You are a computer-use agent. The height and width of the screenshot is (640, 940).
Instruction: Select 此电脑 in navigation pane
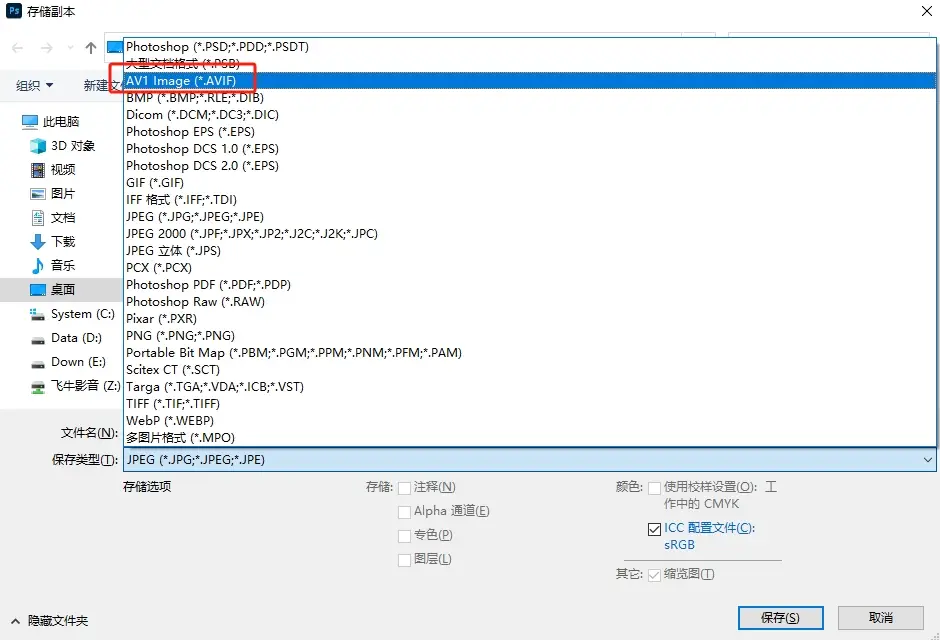[x=50, y=122]
